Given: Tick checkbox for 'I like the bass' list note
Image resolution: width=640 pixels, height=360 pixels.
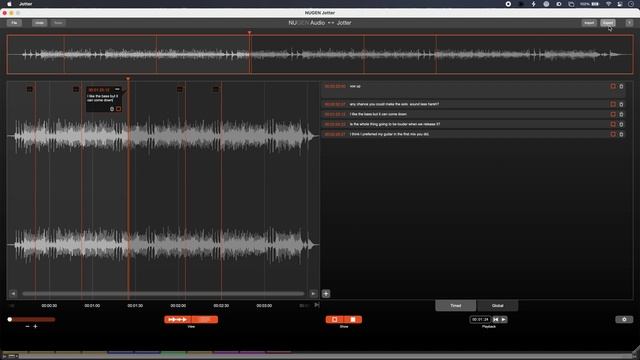Looking at the screenshot, I should click(613, 114).
